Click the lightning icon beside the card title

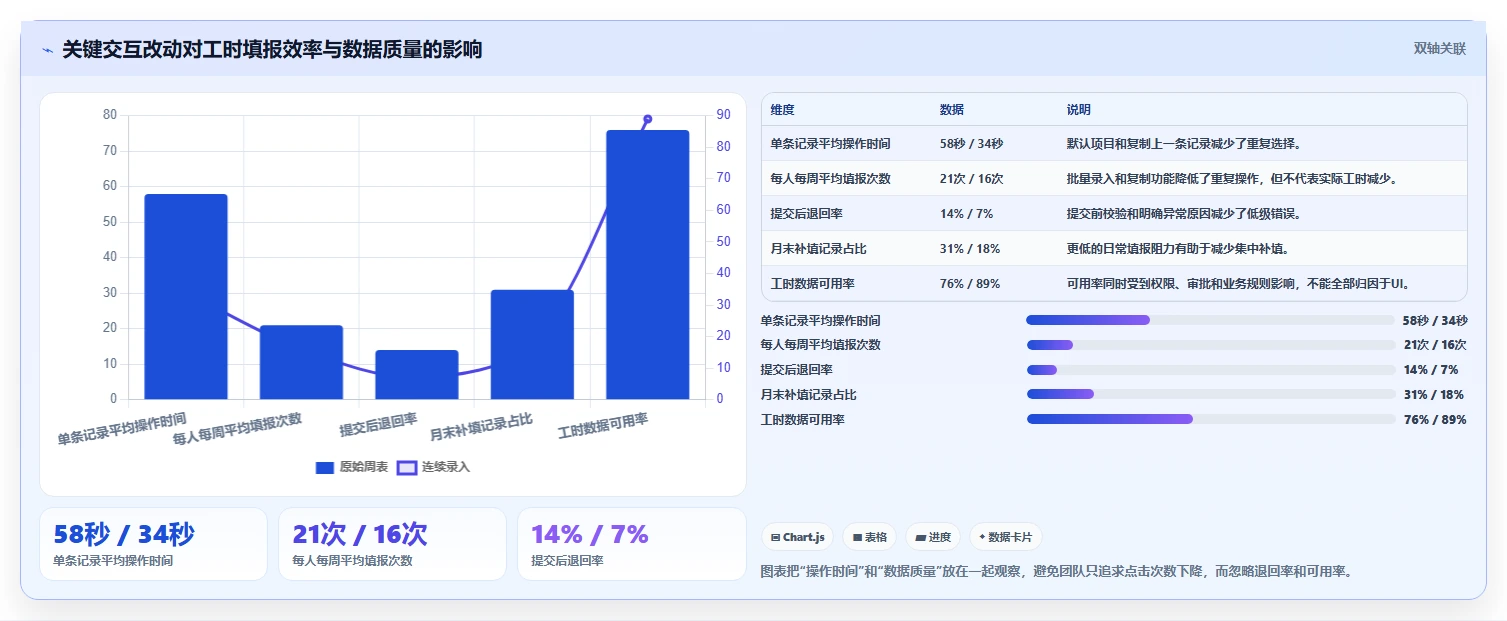click(47, 50)
